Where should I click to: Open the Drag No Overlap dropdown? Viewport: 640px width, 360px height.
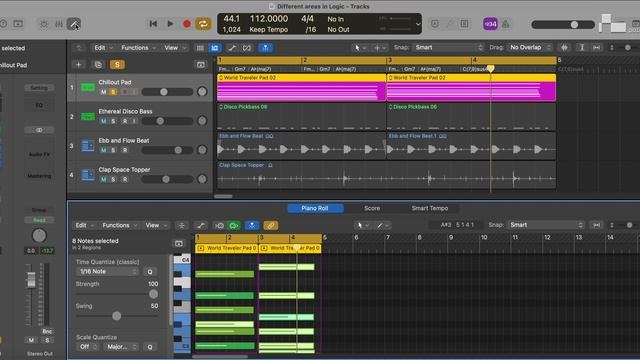coord(530,48)
